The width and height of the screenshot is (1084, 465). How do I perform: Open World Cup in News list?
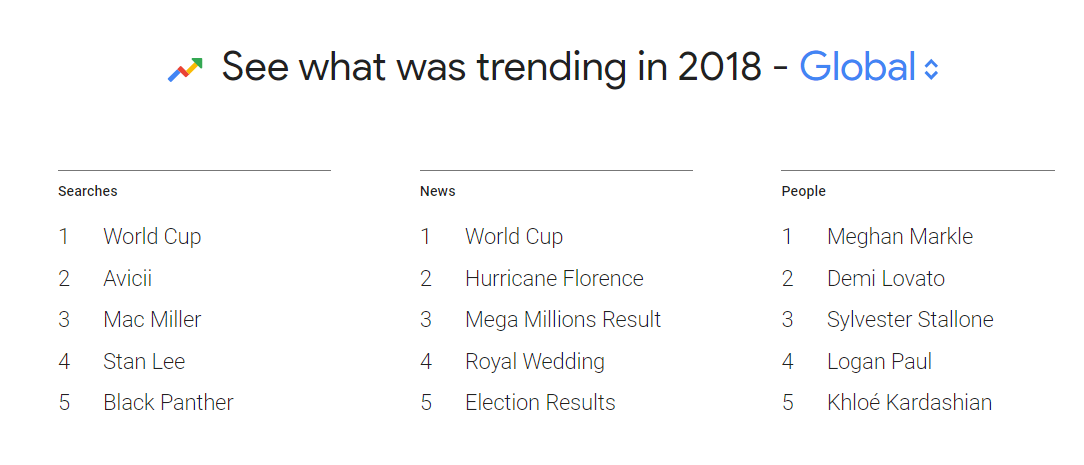[514, 237]
